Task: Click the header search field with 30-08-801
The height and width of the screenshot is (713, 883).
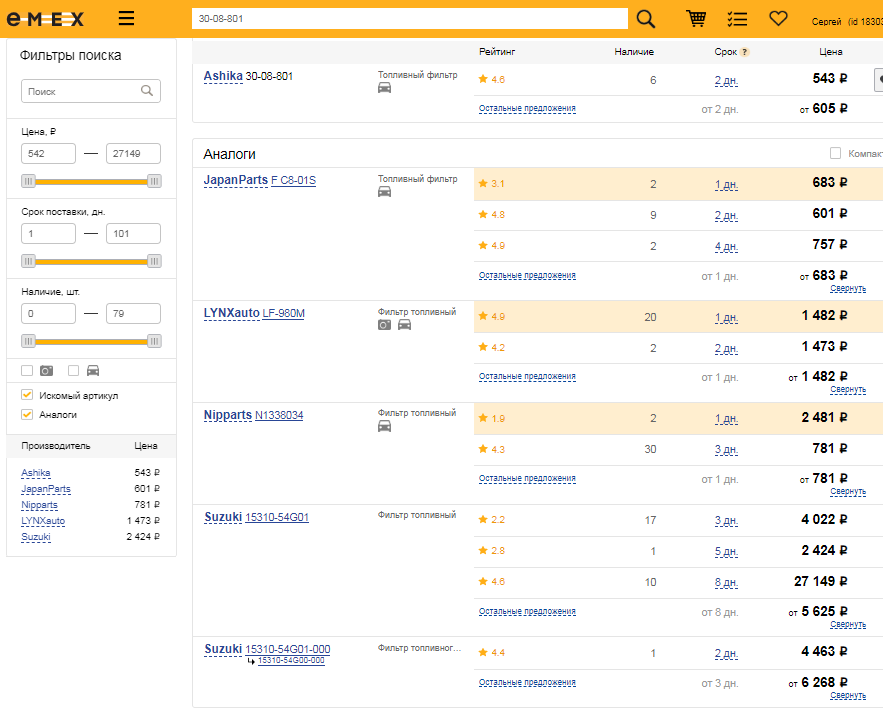Action: 409,19
